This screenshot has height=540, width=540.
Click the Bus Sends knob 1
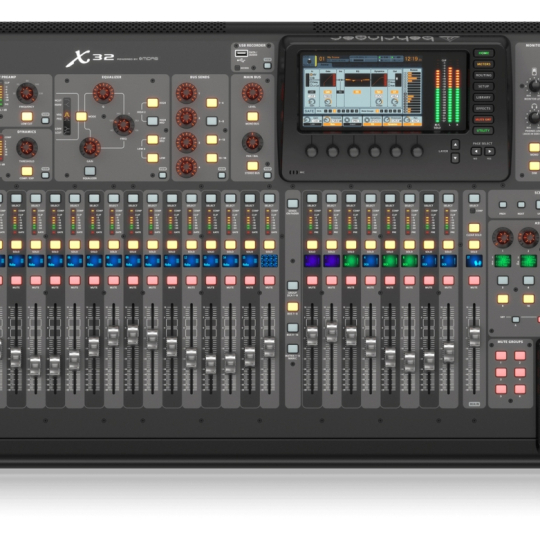tap(186, 93)
